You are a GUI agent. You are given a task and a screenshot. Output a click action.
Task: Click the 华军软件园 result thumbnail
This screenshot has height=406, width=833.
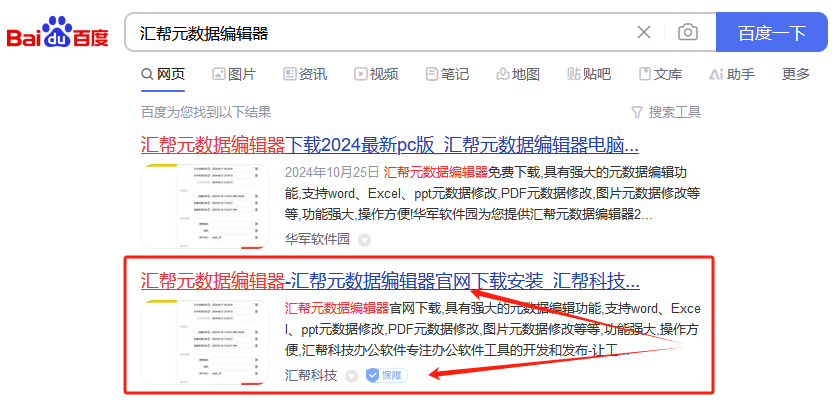(205, 206)
